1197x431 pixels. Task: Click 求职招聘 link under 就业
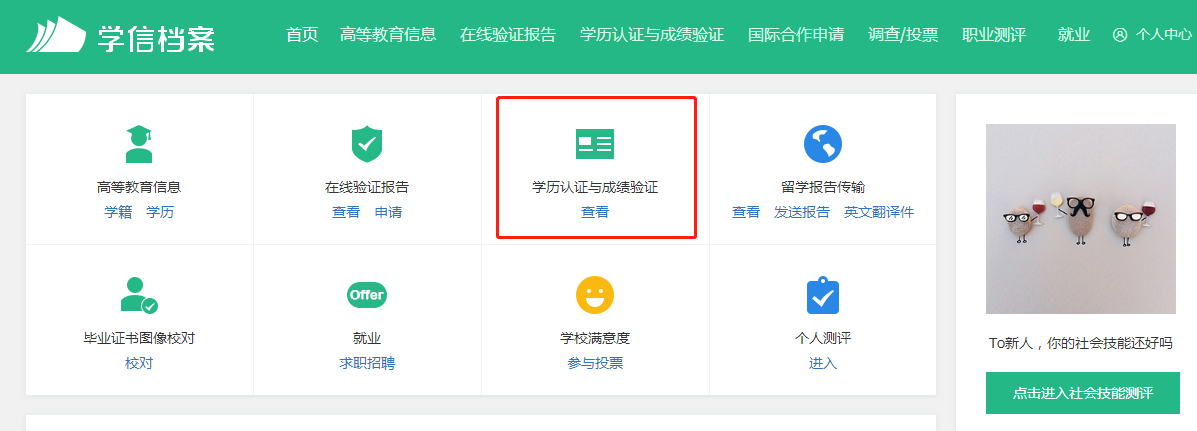367,363
